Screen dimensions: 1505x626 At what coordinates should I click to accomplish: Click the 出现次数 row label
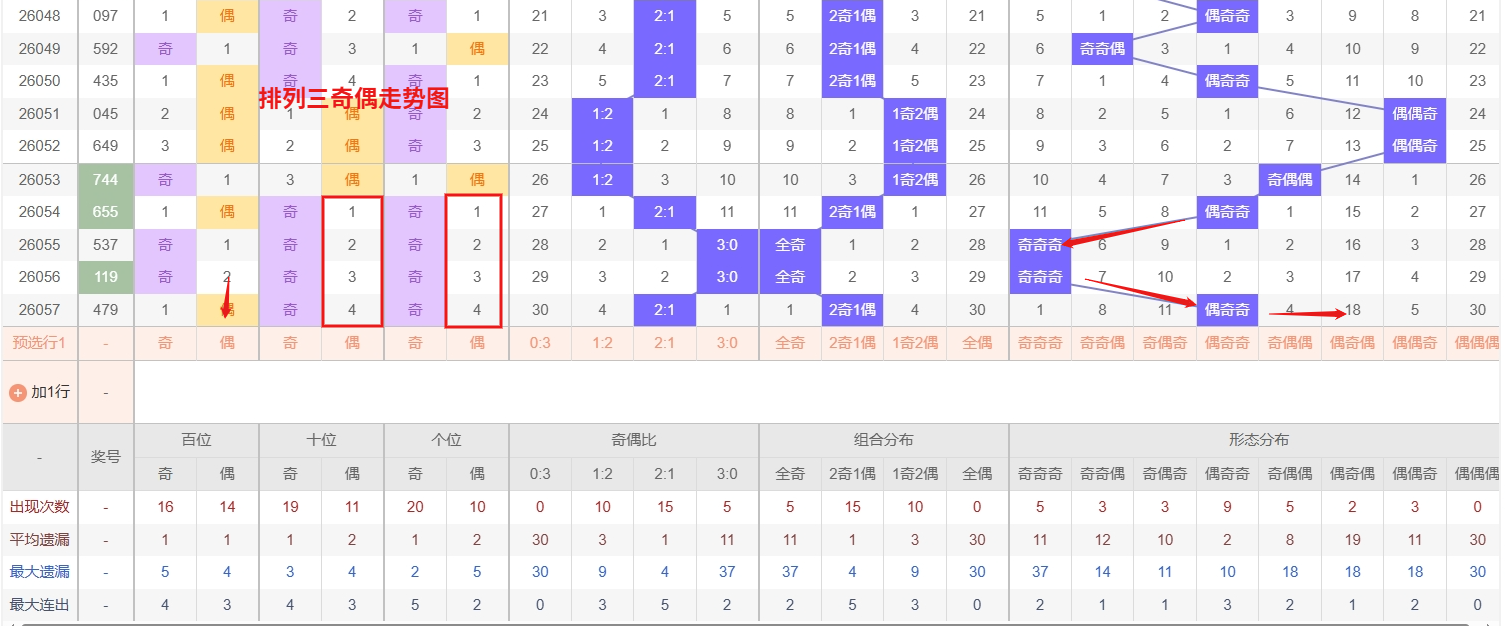(39, 507)
